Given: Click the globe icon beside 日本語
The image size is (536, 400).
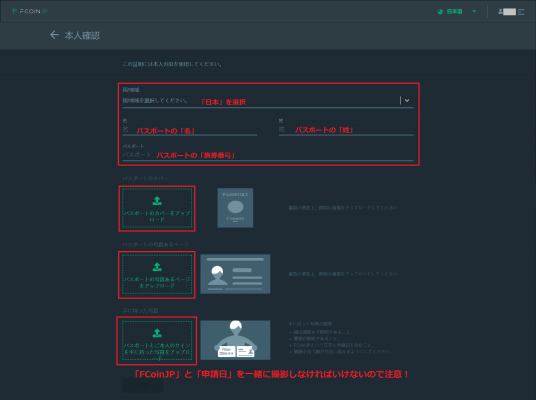Looking at the screenshot, I should point(440,12).
